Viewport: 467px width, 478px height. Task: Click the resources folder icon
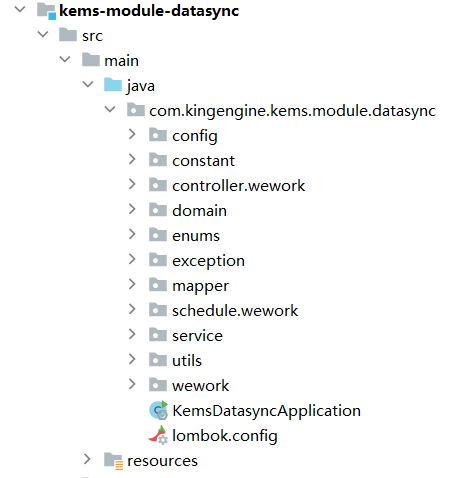point(114,461)
